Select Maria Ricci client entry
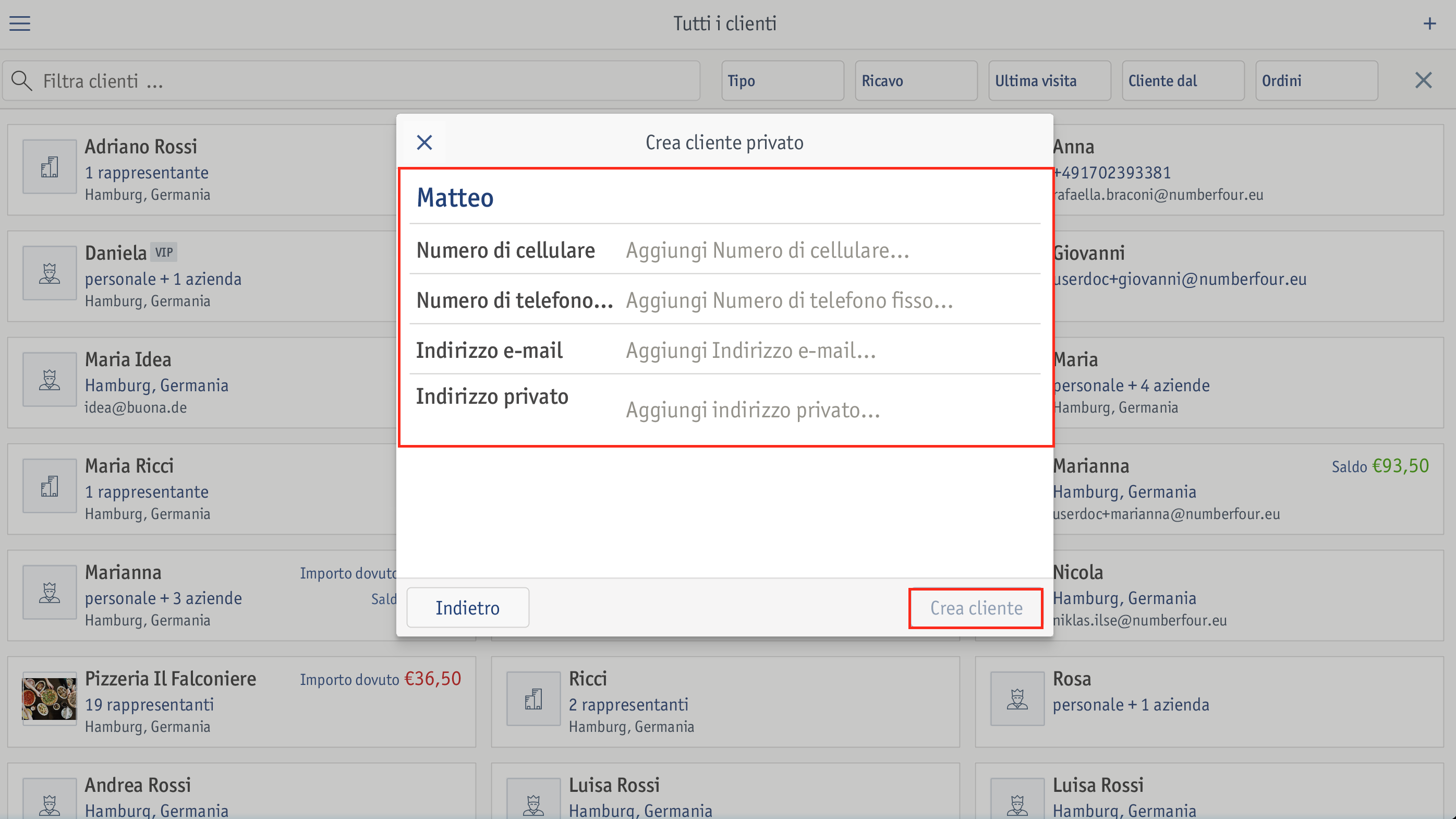The height and width of the screenshot is (819, 1456). coord(202,489)
